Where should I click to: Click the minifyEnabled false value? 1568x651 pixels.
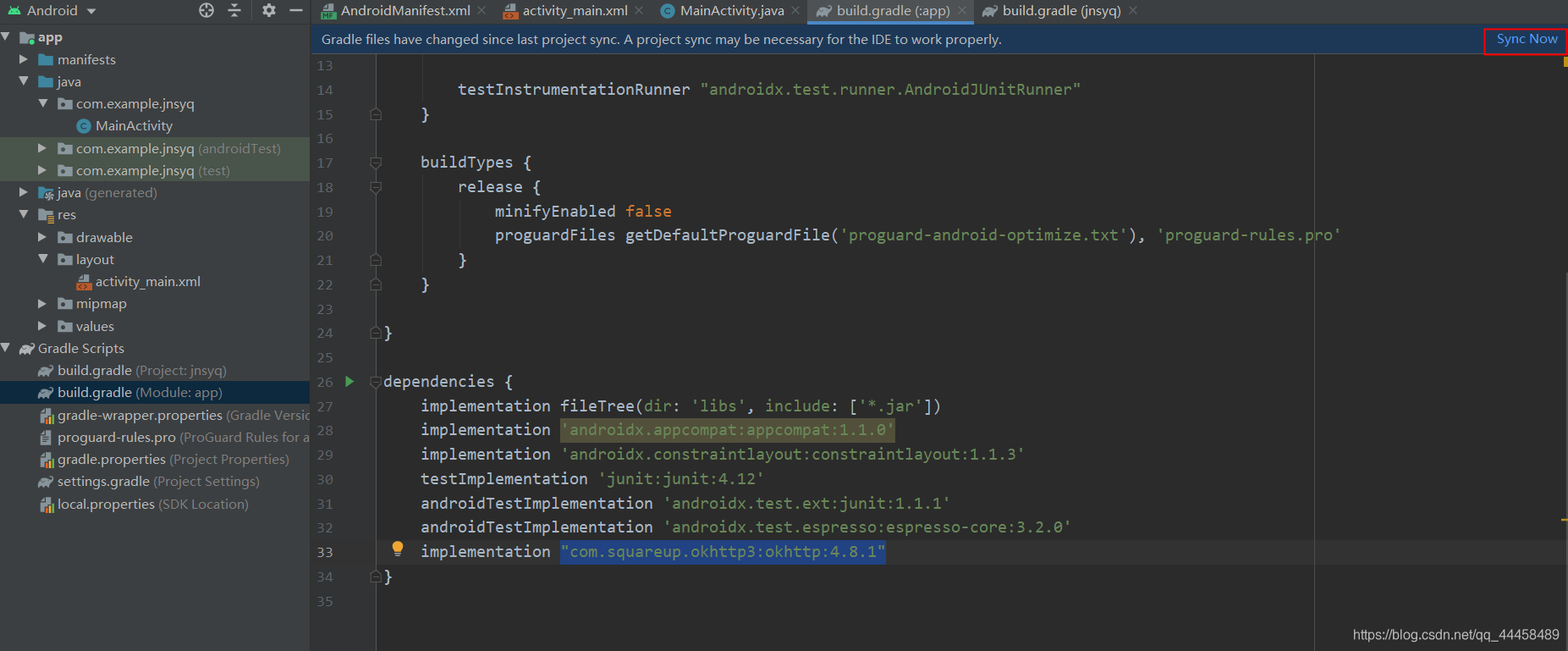(x=648, y=212)
